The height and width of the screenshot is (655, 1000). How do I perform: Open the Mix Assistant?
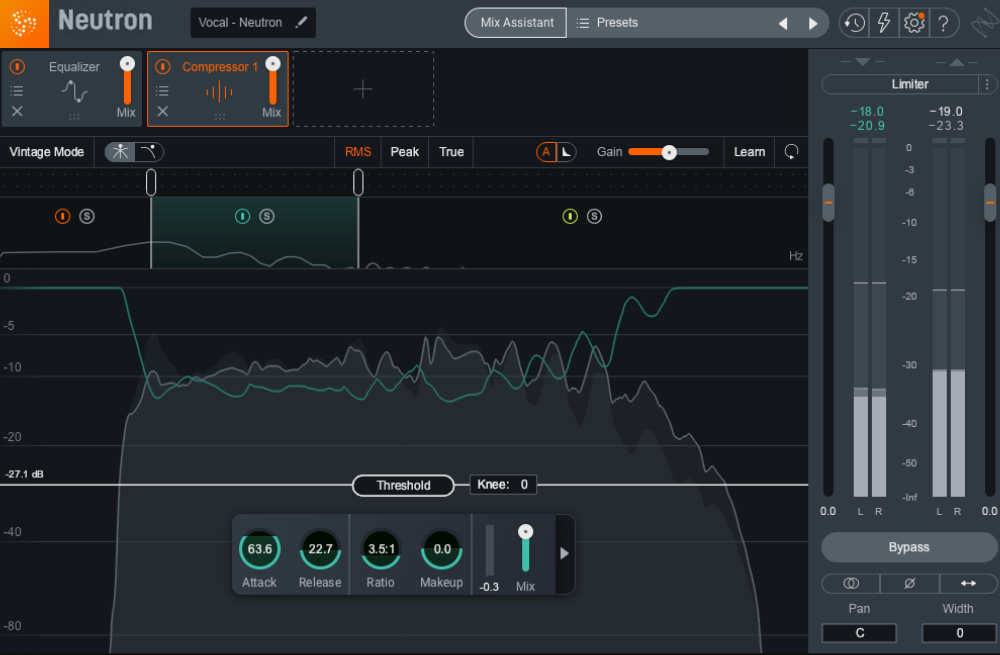point(517,22)
